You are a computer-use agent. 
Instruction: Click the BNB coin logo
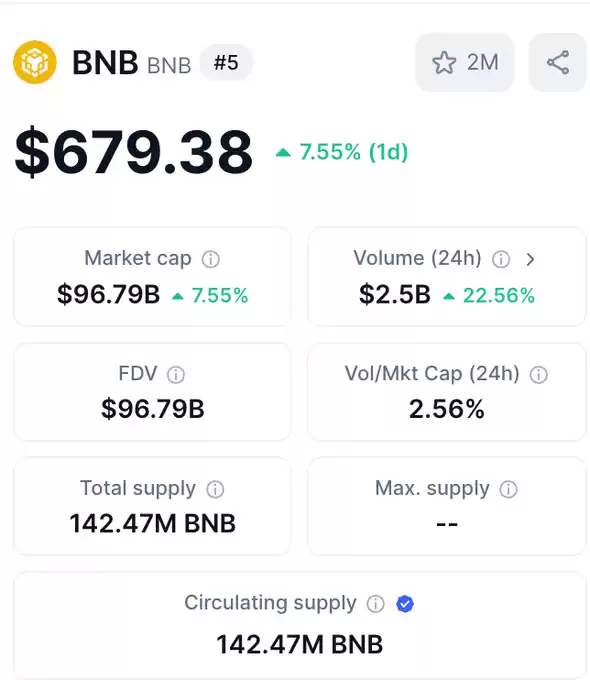[x=35, y=62]
